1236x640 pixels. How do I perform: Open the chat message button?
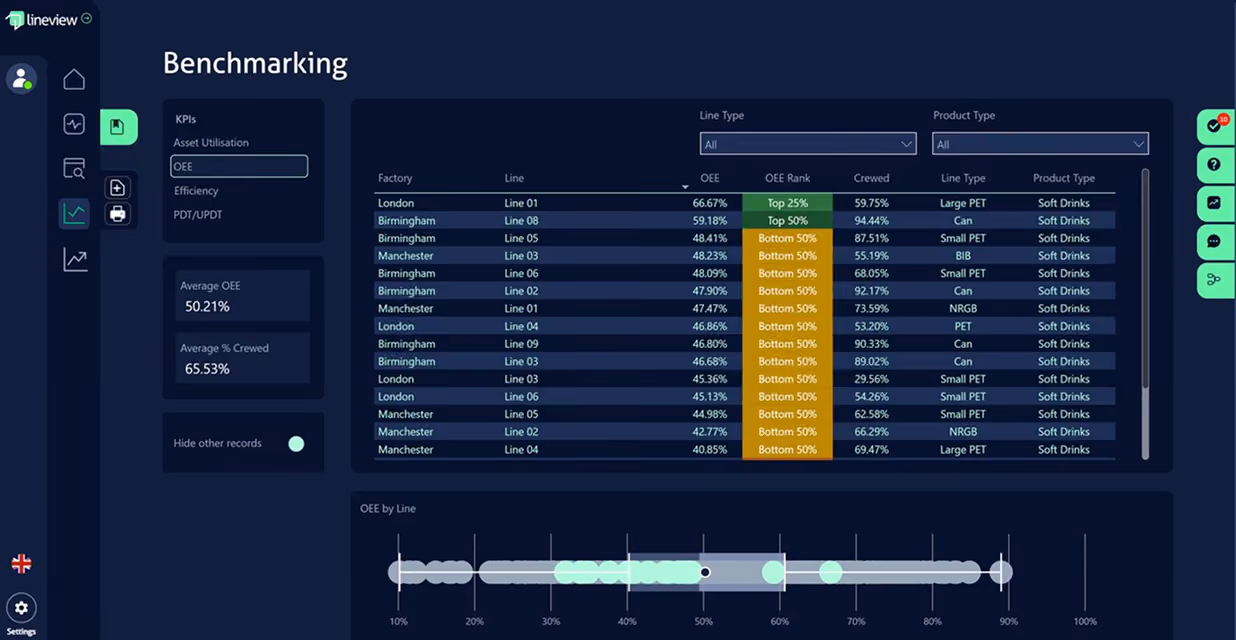[1215, 241]
